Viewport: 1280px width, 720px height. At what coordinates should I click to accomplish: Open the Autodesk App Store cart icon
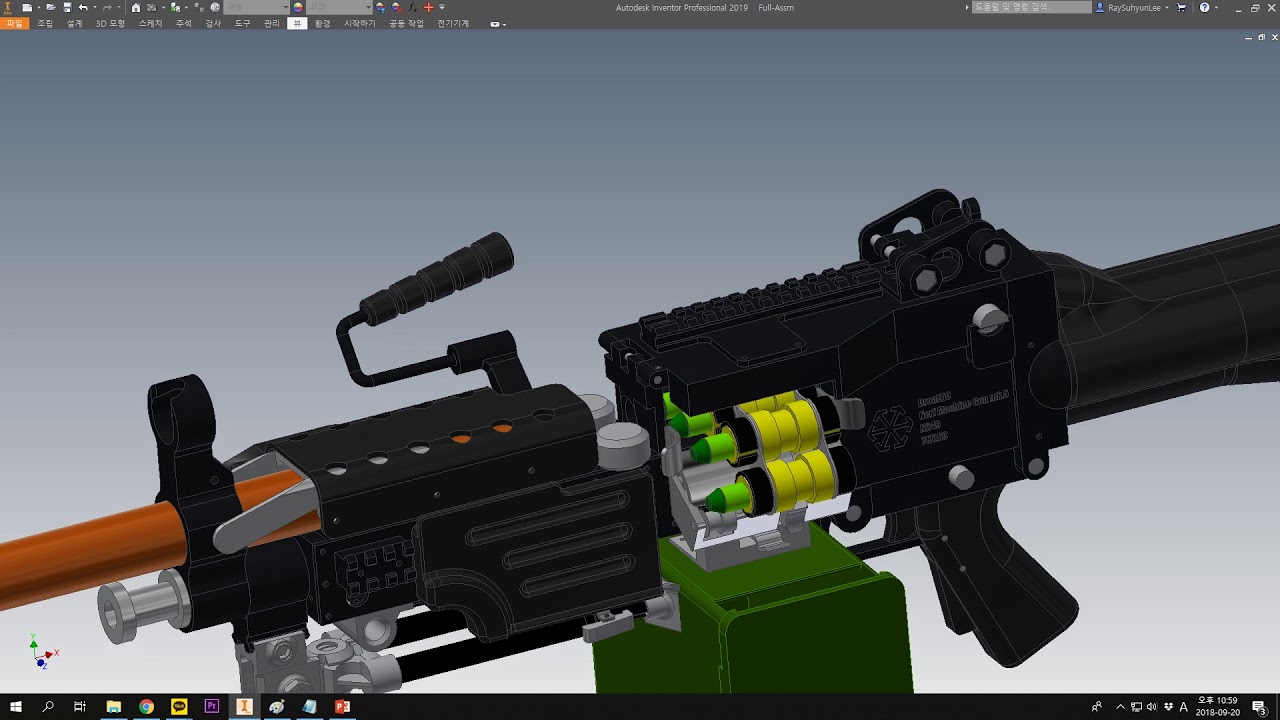pyautogui.click(x=1181, y=7)
